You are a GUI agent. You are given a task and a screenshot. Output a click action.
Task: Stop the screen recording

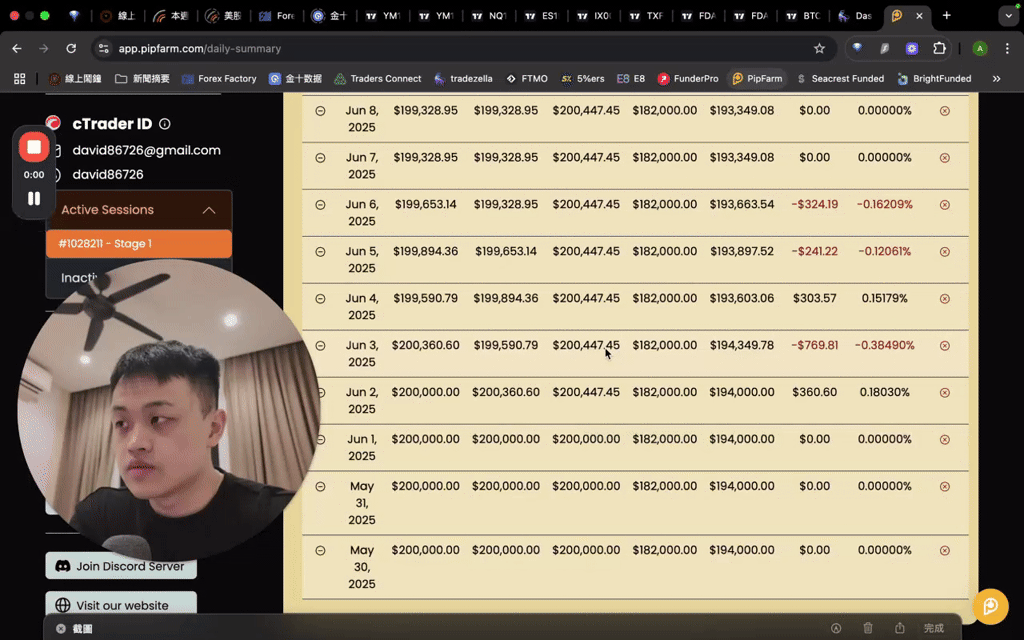tap(34, 147)
